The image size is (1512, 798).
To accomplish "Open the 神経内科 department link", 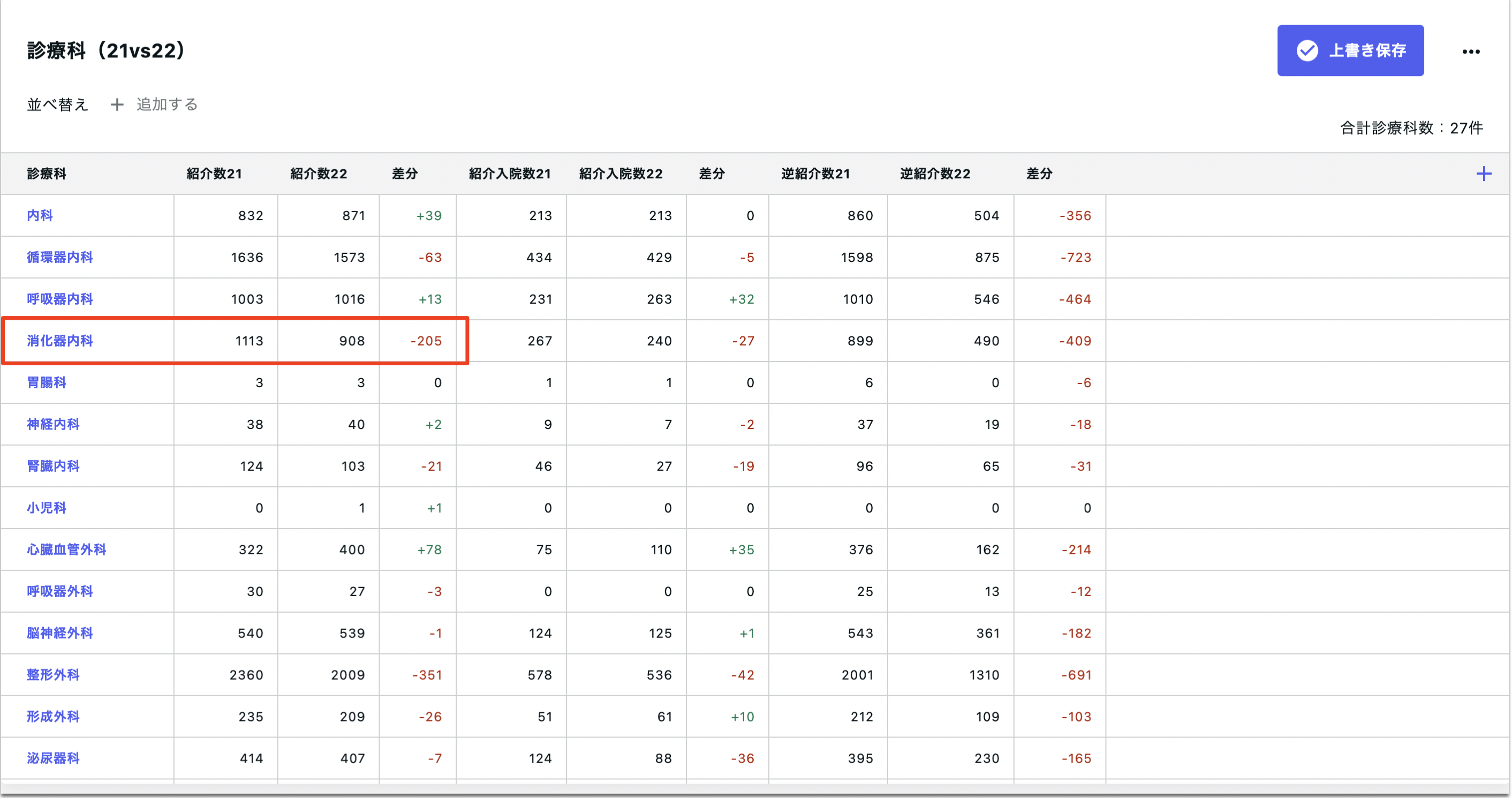I will [x=54, y=424].
